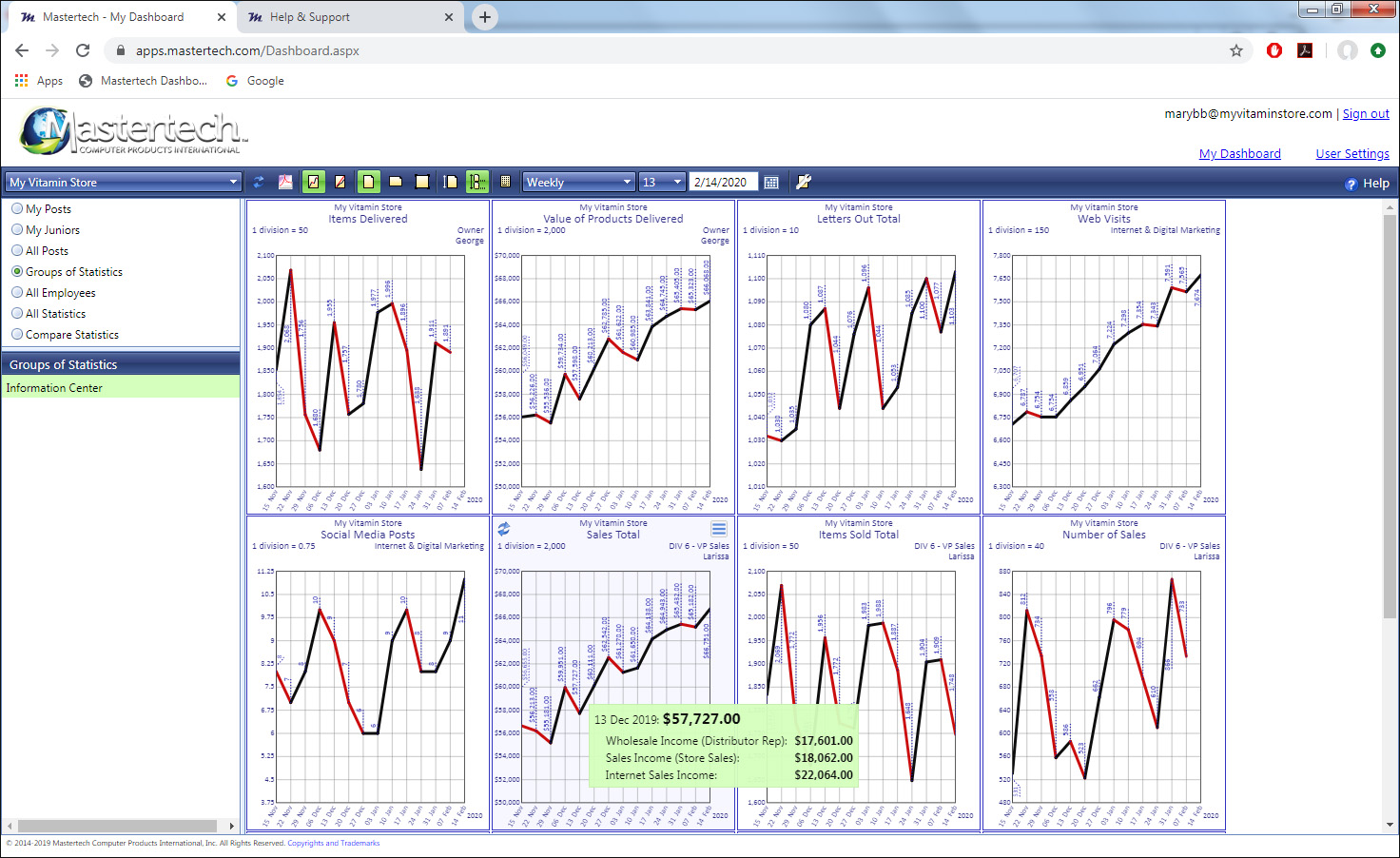Screen dimensions: 1400x858
Task: Click the Sign out link
Action: tap(1366, 114)
